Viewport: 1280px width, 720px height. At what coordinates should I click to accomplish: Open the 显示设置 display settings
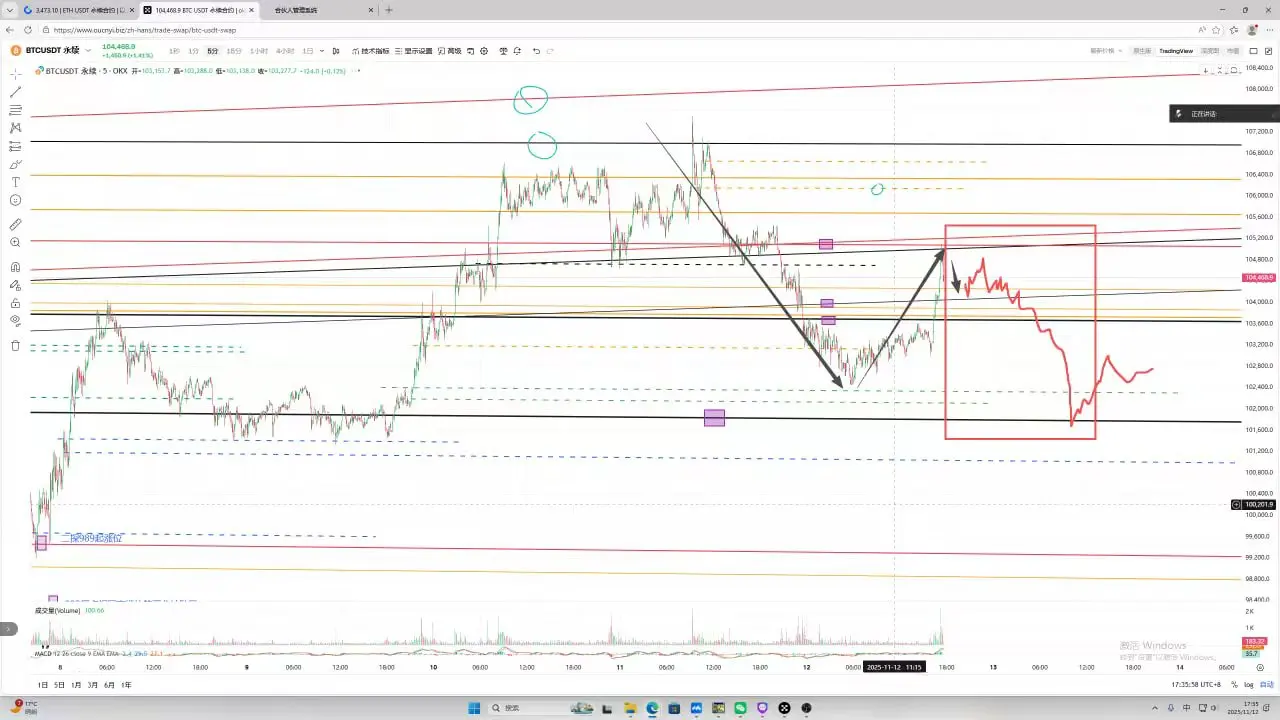click(414, 51)
